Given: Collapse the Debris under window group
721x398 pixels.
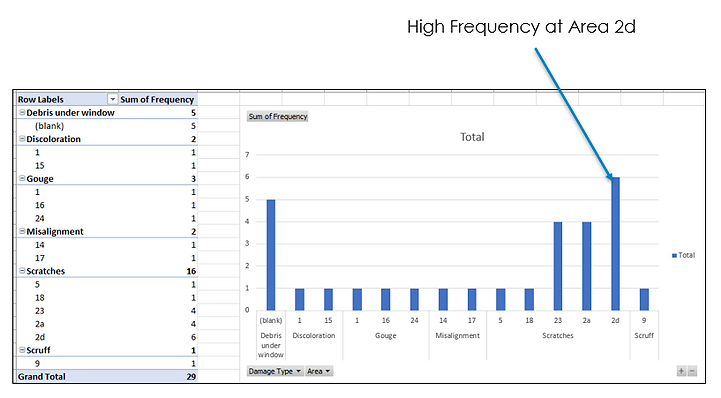Looking at the screenshot, I should click(x=22, y=112).
